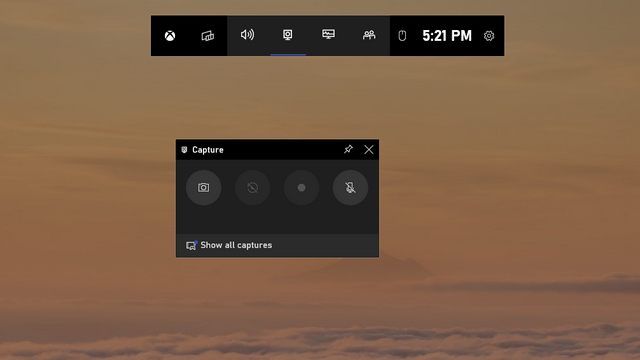Pin the Capture widget
This screenshot has width=640, height=360.
(348, 149)
